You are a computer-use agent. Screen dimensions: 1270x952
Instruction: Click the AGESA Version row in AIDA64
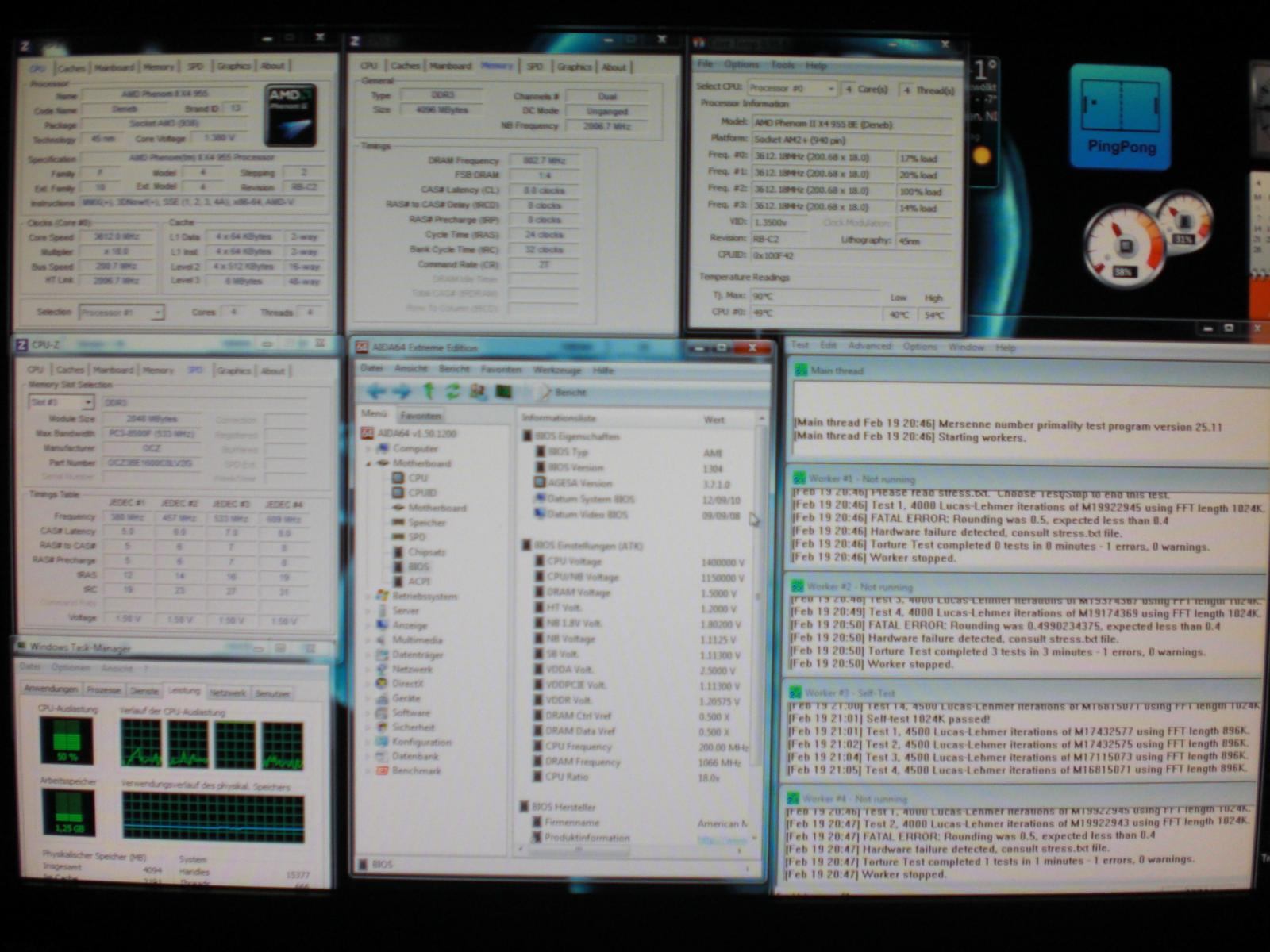(641, 483)
